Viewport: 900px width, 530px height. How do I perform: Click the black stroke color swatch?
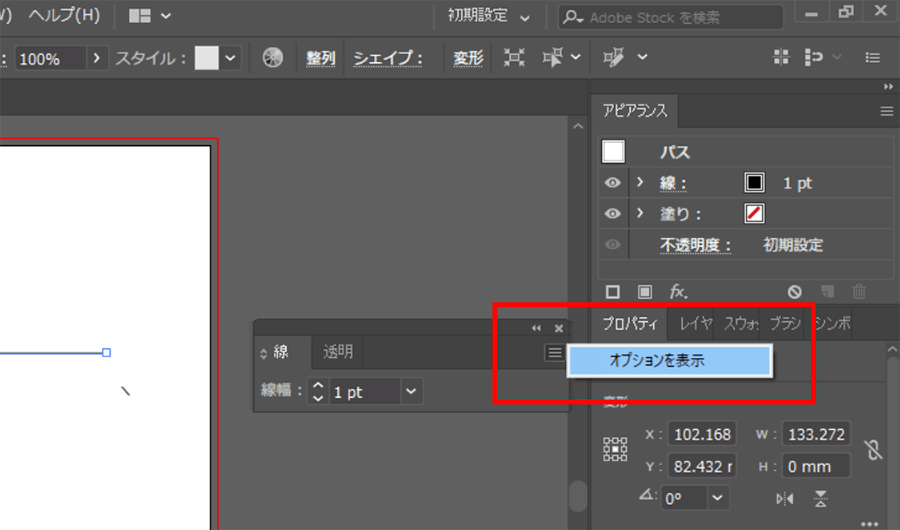pyautogui.click(x=754, y=183)
